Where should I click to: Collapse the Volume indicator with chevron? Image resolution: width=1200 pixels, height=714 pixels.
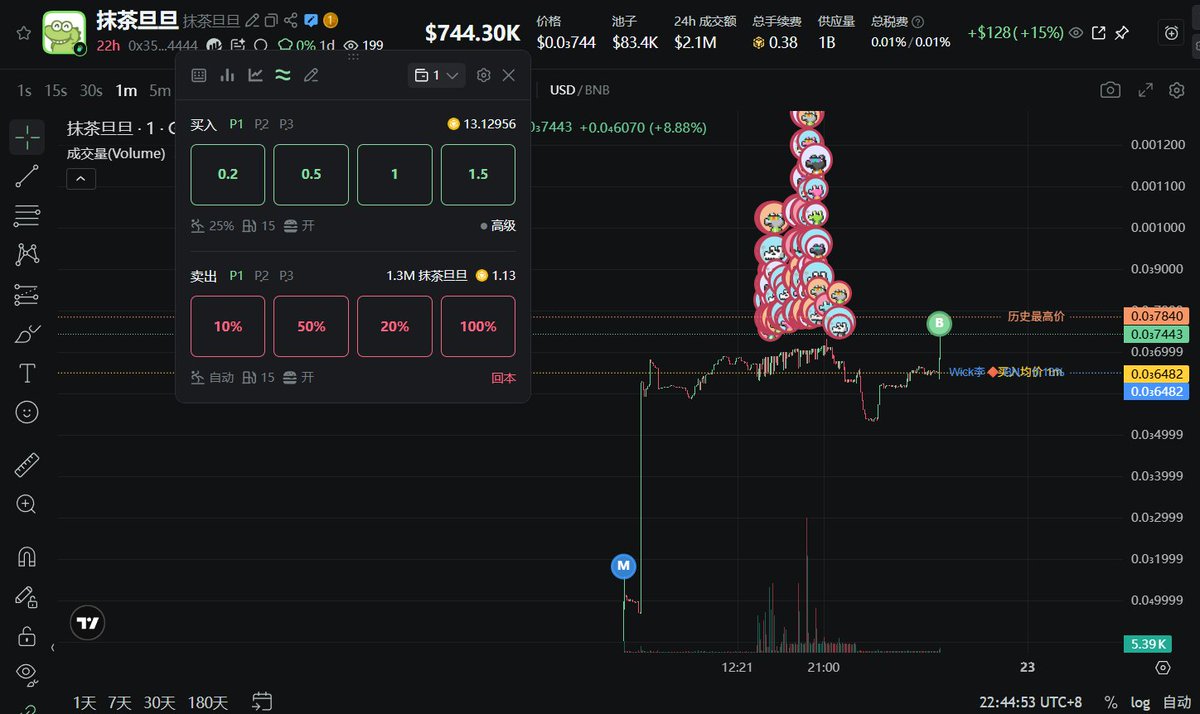80,179
